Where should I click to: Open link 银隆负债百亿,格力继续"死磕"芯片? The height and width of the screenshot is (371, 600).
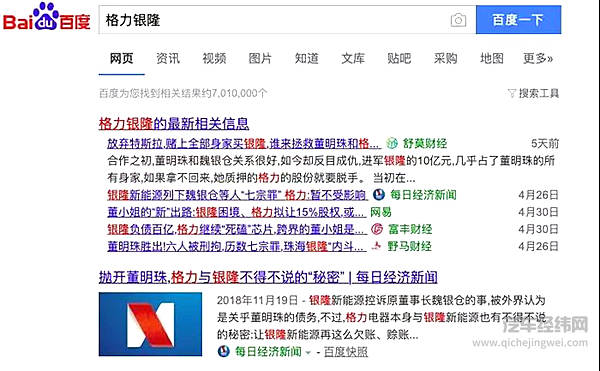pyautogui.click(x=236, y=229)
